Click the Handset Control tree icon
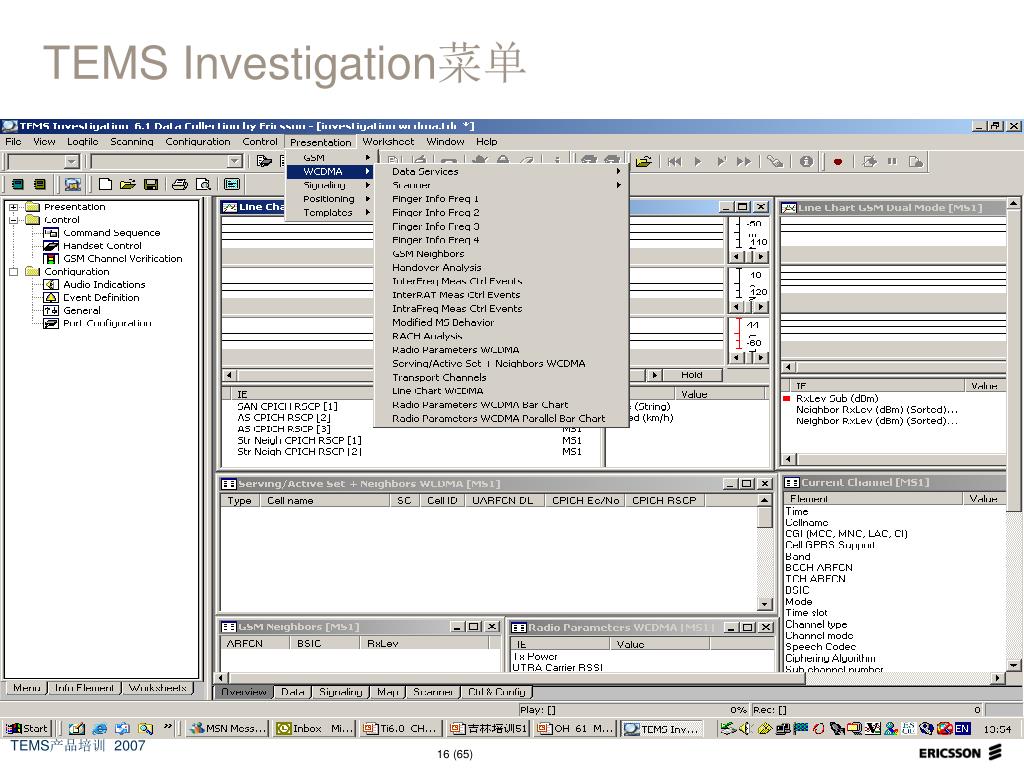The image size is (1024, 768). 51,246
